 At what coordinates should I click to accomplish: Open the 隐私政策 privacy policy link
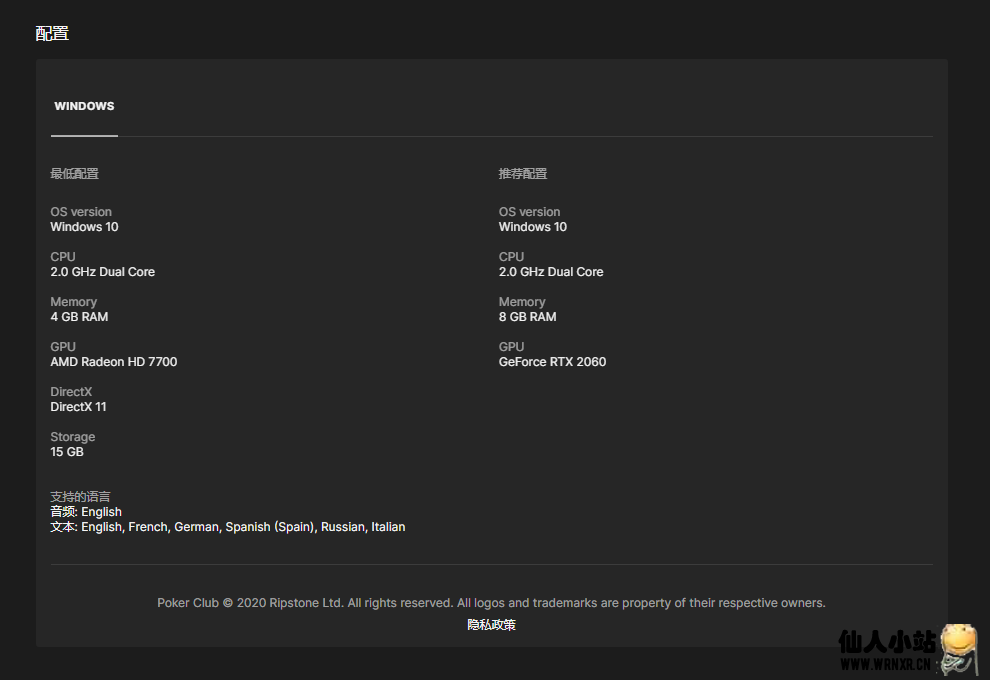(x=491, y=625)
